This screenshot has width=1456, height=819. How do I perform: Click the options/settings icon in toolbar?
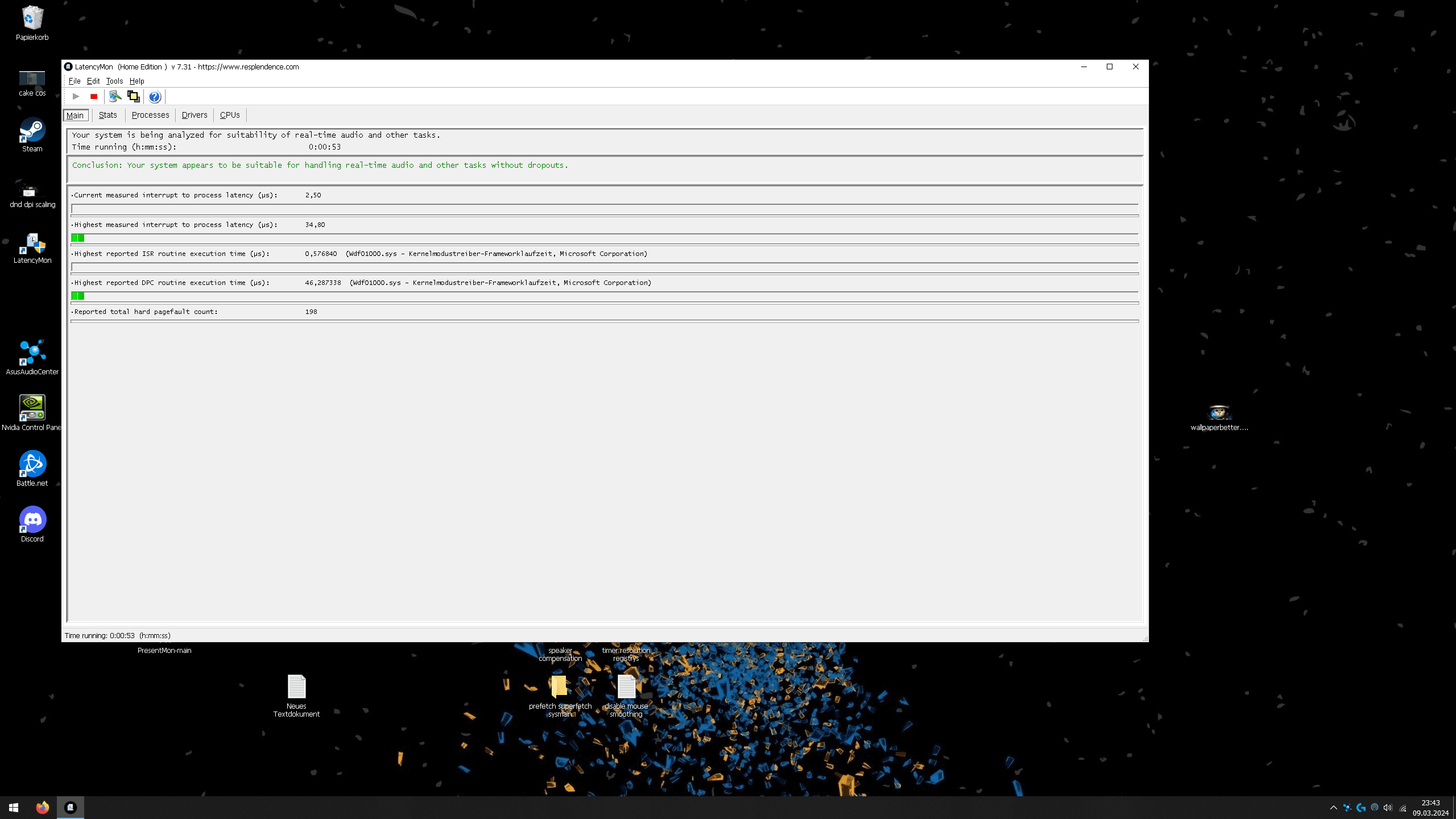coord(115,96)
